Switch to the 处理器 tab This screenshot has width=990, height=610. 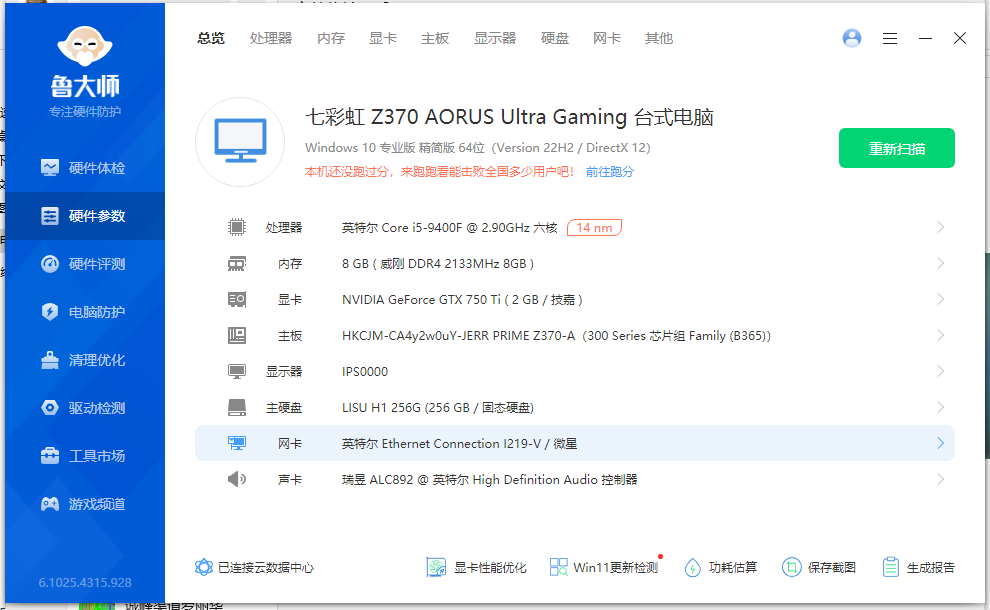[x=271, y=38]
